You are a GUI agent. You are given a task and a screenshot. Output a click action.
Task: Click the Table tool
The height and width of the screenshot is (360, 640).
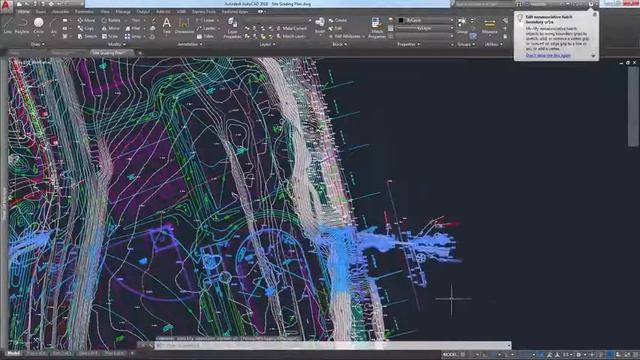(x=205, y=36)
